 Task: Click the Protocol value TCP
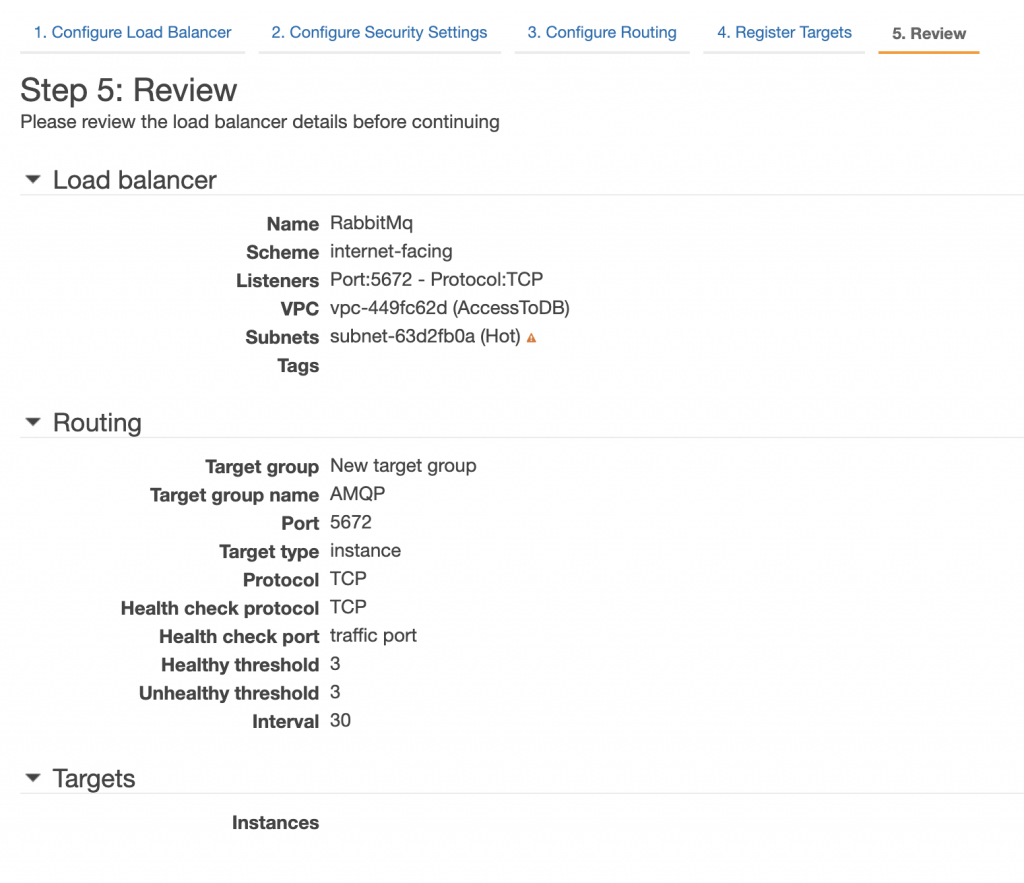tap(348, 579)
